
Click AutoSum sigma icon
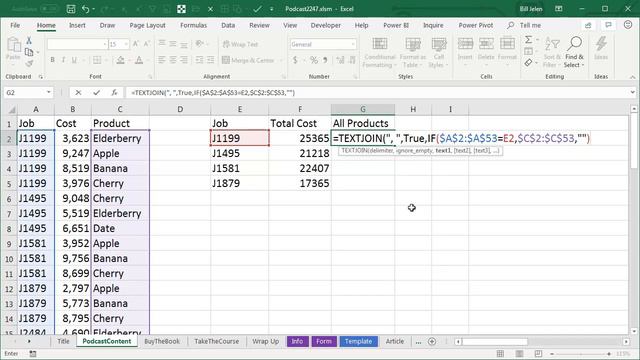coord(528,40)
